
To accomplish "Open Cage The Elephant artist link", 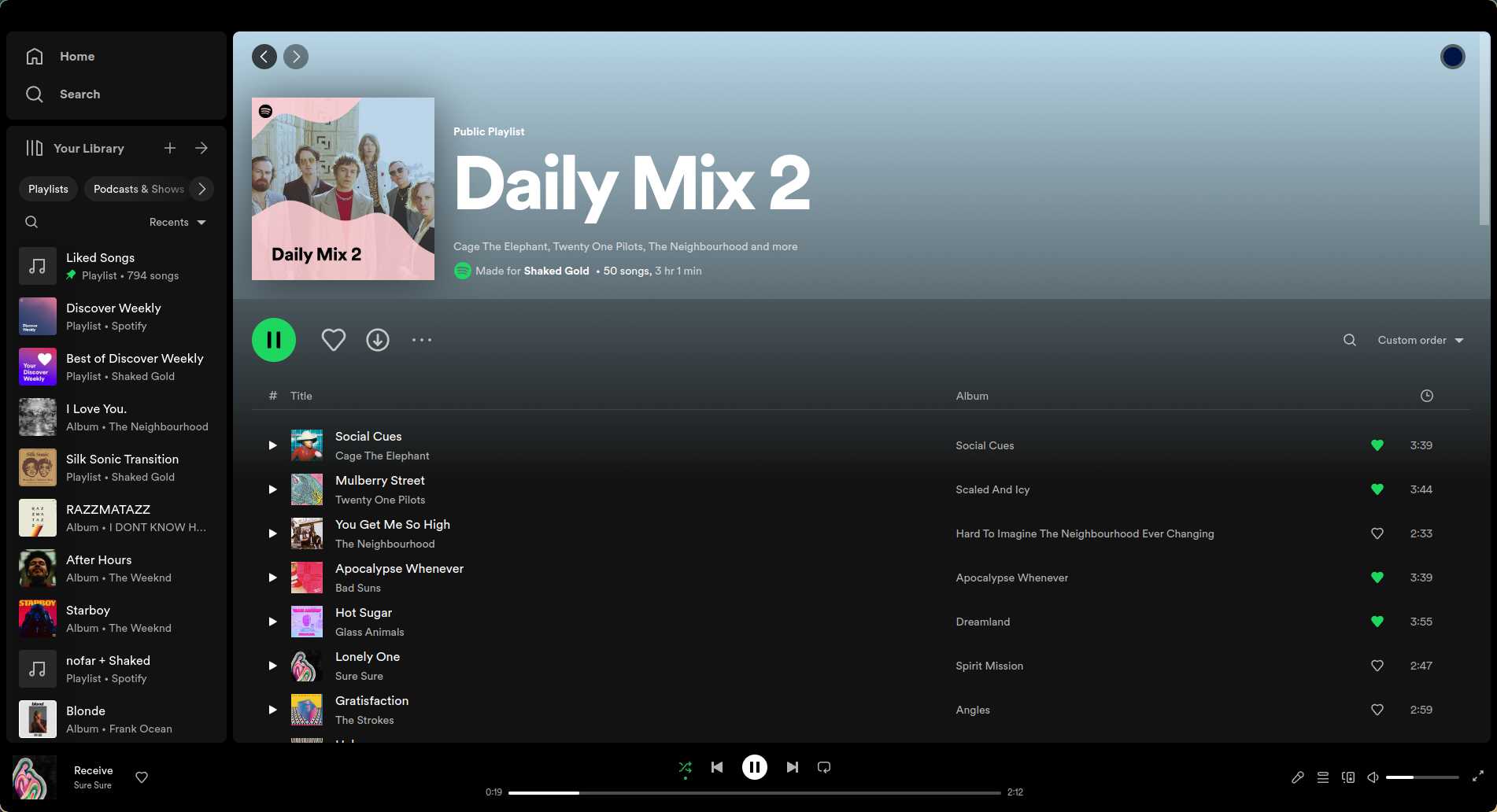I will point(382,456).
